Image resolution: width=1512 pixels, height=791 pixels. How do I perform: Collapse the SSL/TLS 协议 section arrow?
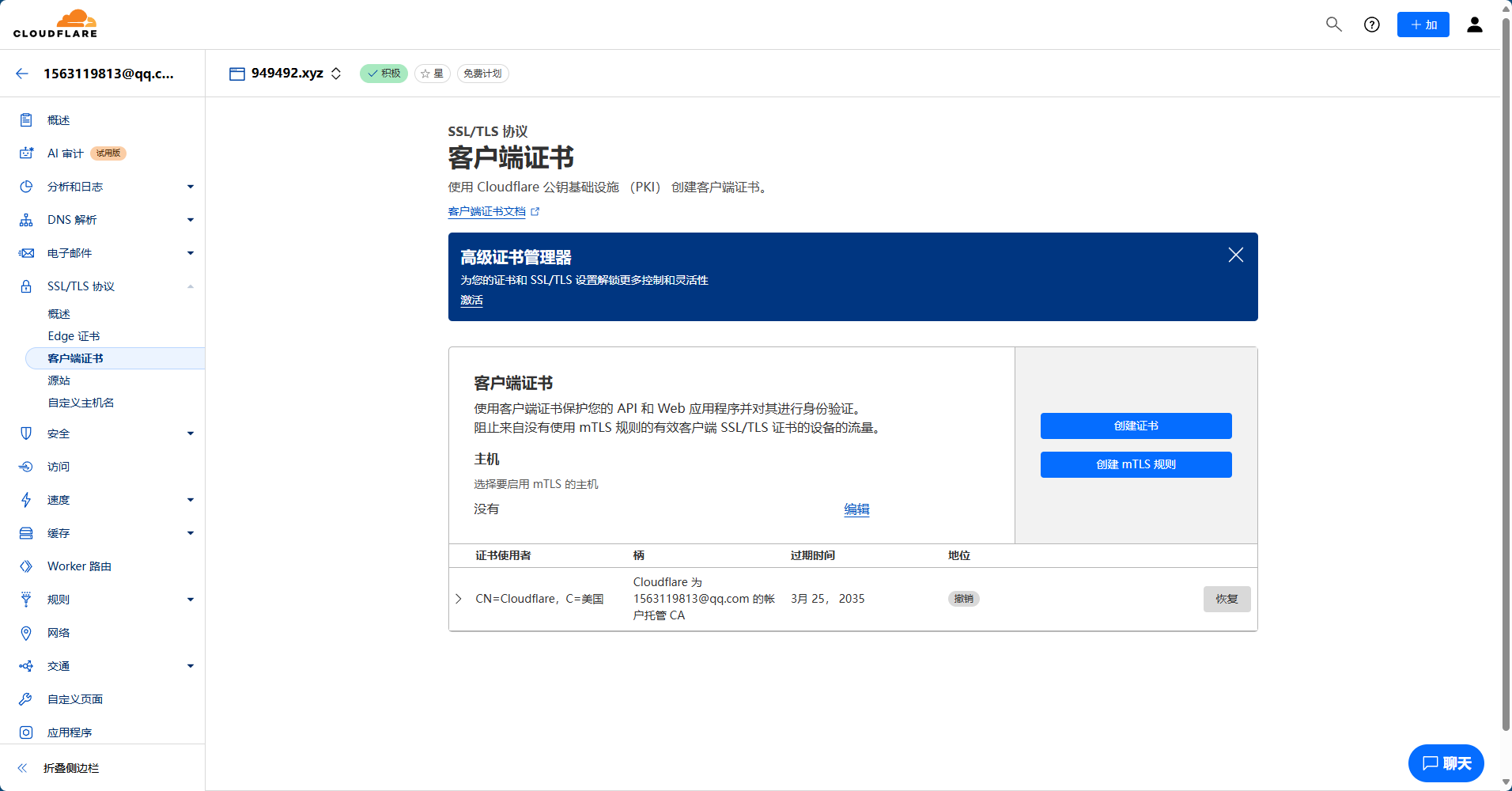tap(191, 286)
